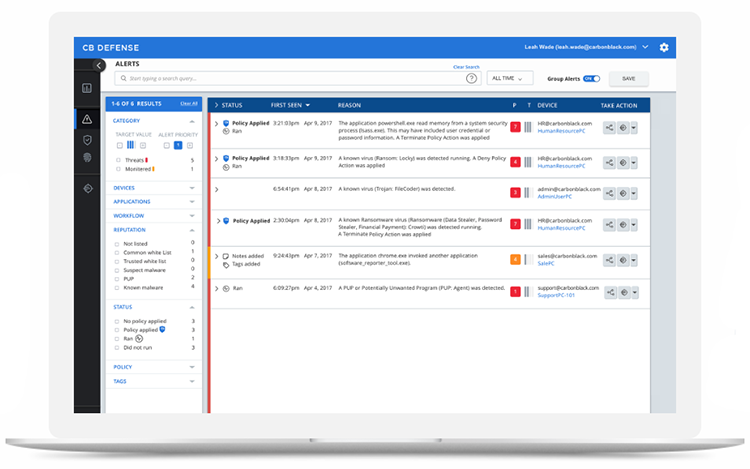The height and width of the screenshot is (469, 750).
Task: Open the ALL TIME dropdown
Action: pos(510,78)
